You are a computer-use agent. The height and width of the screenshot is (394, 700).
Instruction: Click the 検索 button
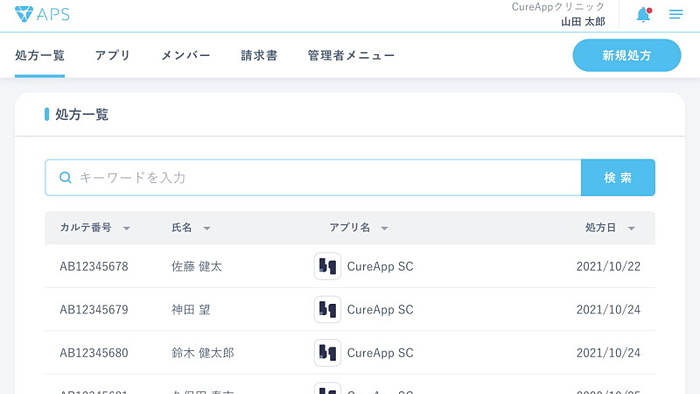[618, 178]
